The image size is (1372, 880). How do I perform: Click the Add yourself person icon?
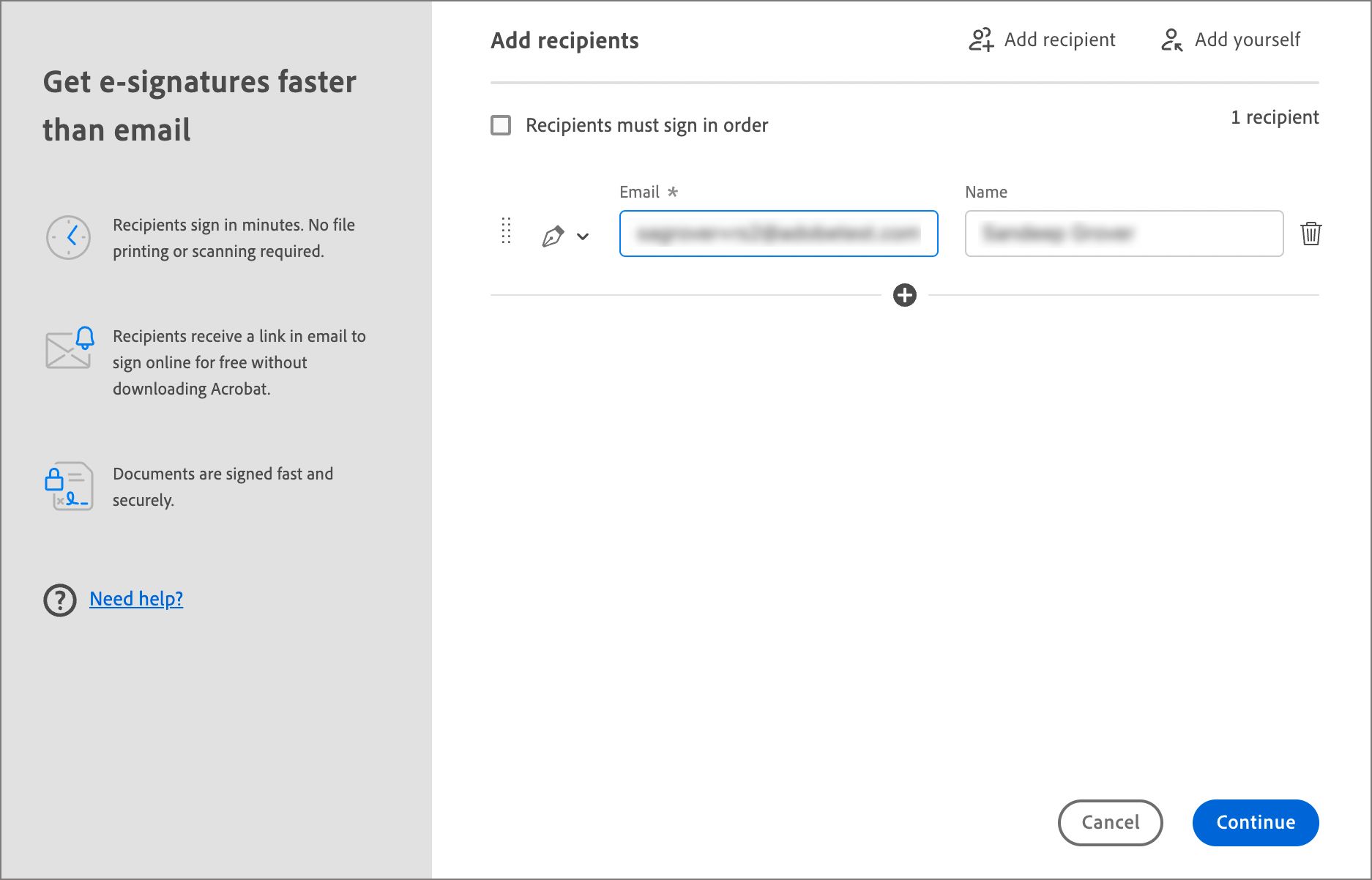pyautogui.click(x=1171, y=40)
